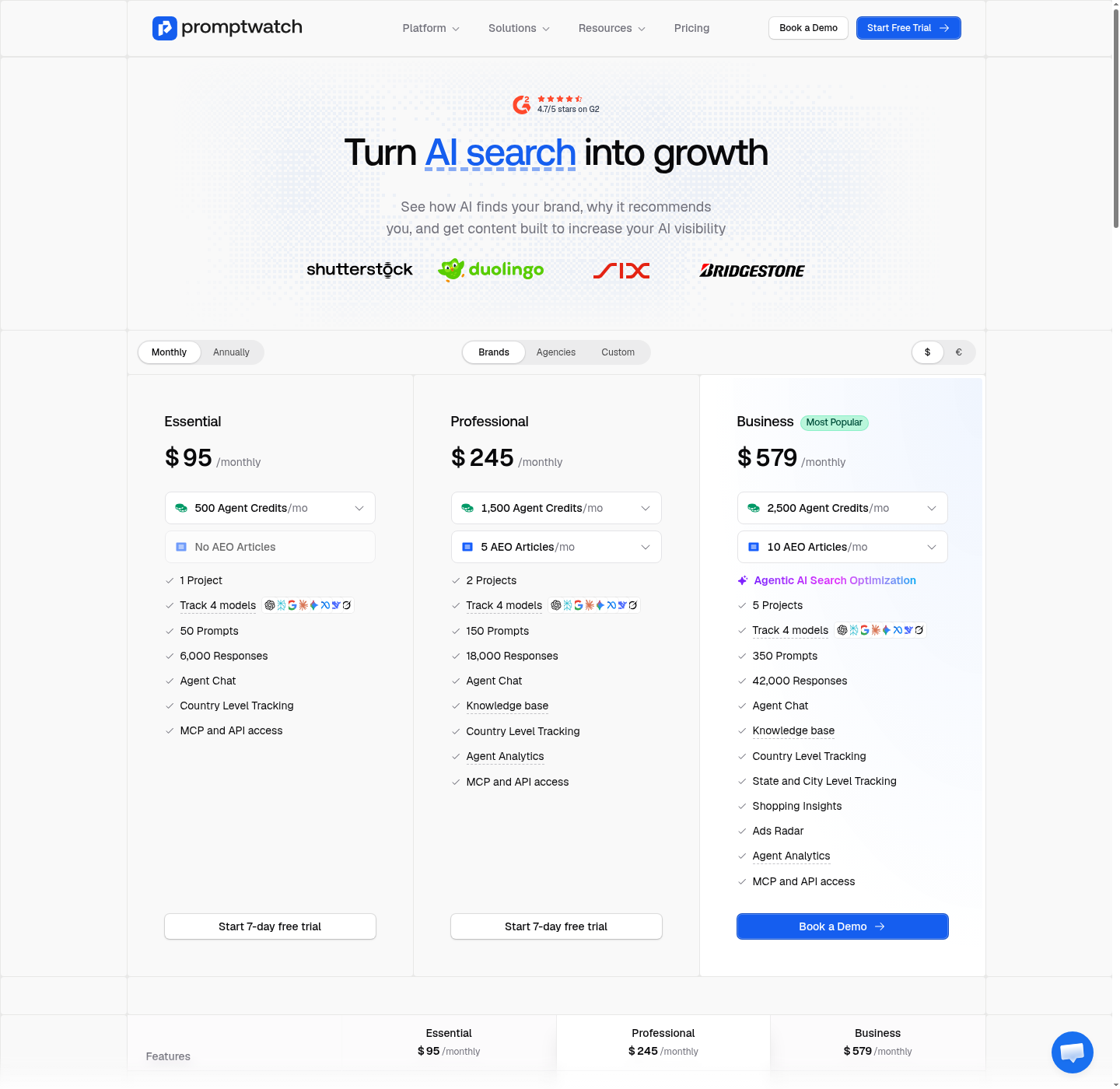Open 1,500 Agent Credits dropdown
1120x1089 pixels.
pos(556,508)
